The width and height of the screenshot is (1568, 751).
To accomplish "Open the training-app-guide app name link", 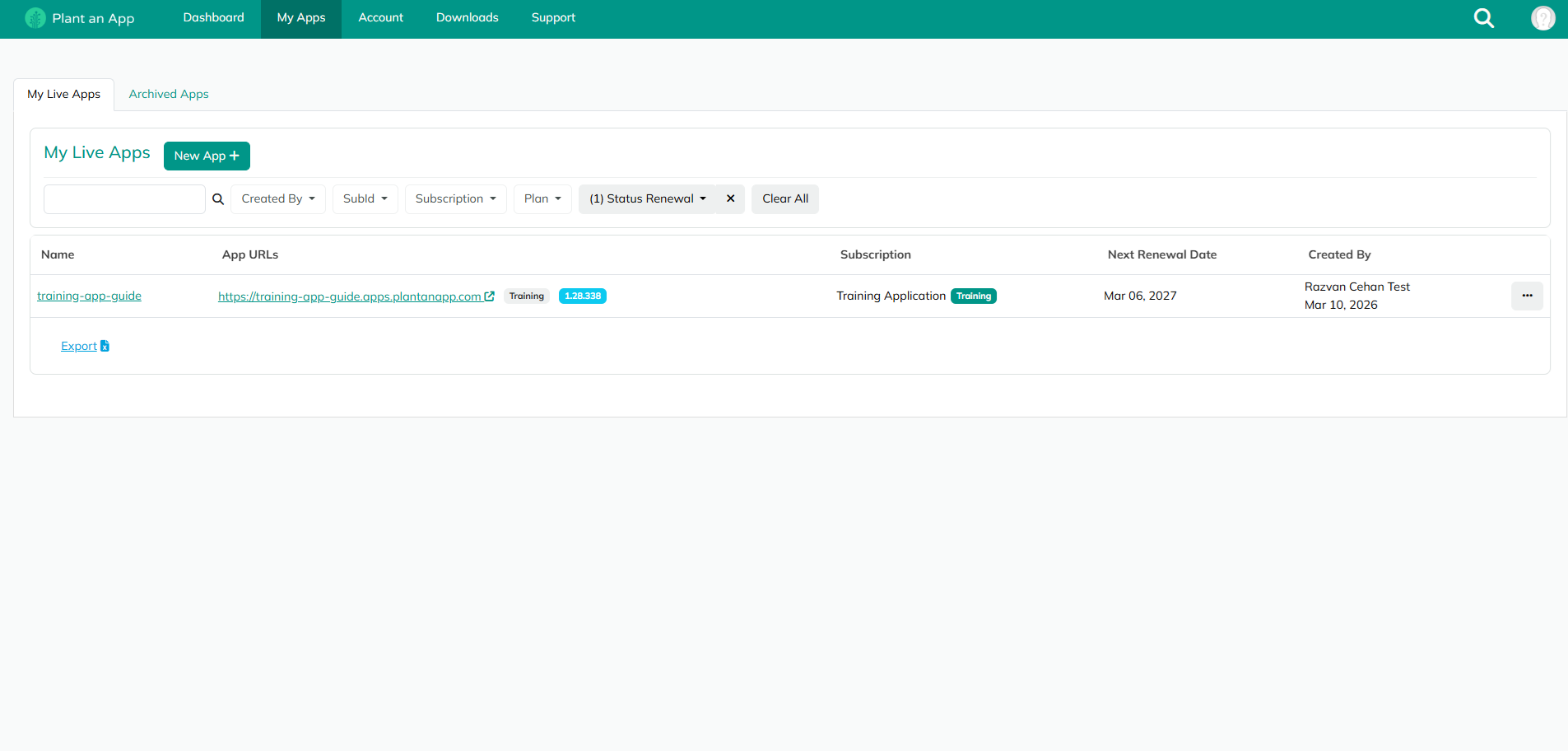I will pos(89,296).
